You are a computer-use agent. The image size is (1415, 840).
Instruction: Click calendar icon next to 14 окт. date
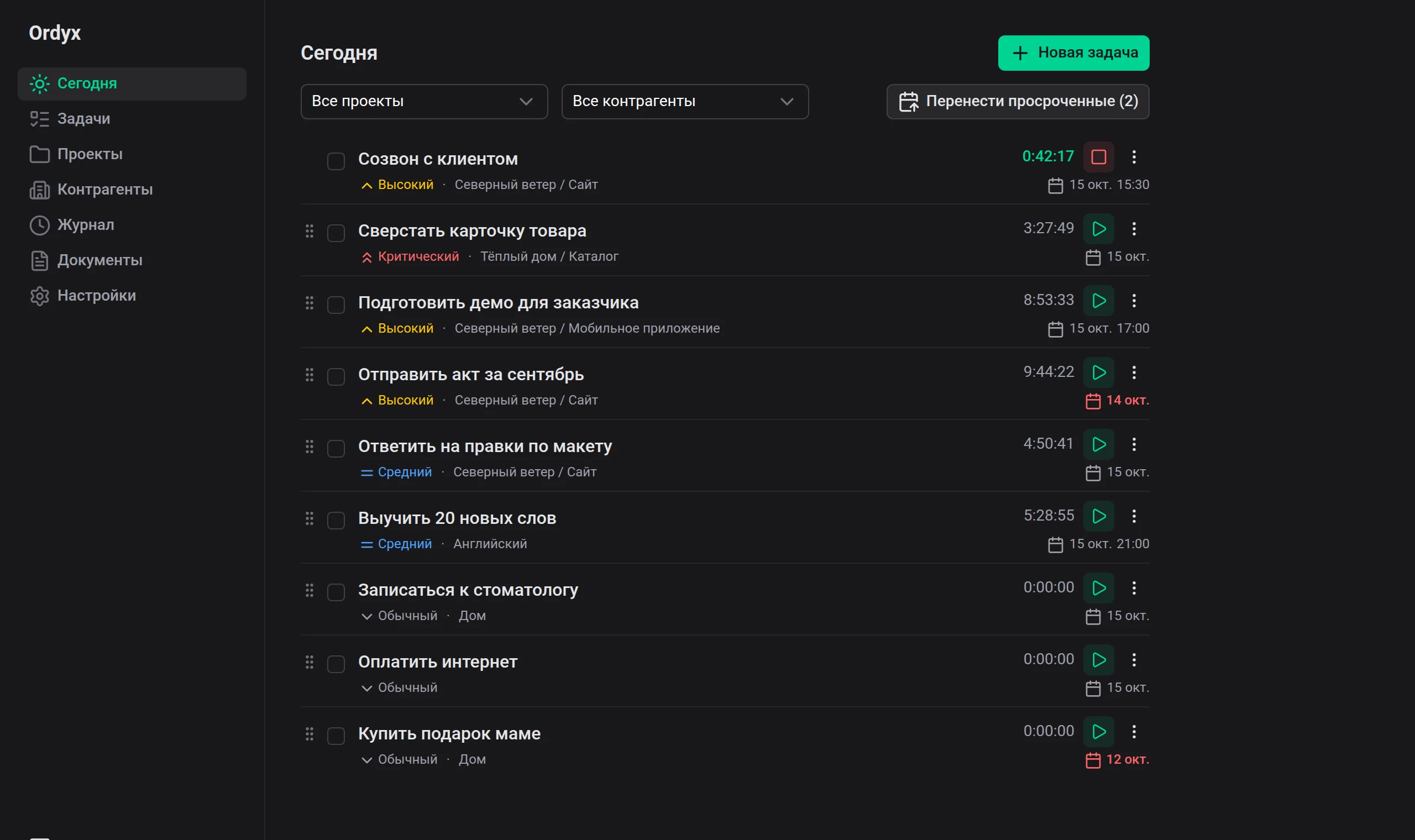[x=1092, y=401]
